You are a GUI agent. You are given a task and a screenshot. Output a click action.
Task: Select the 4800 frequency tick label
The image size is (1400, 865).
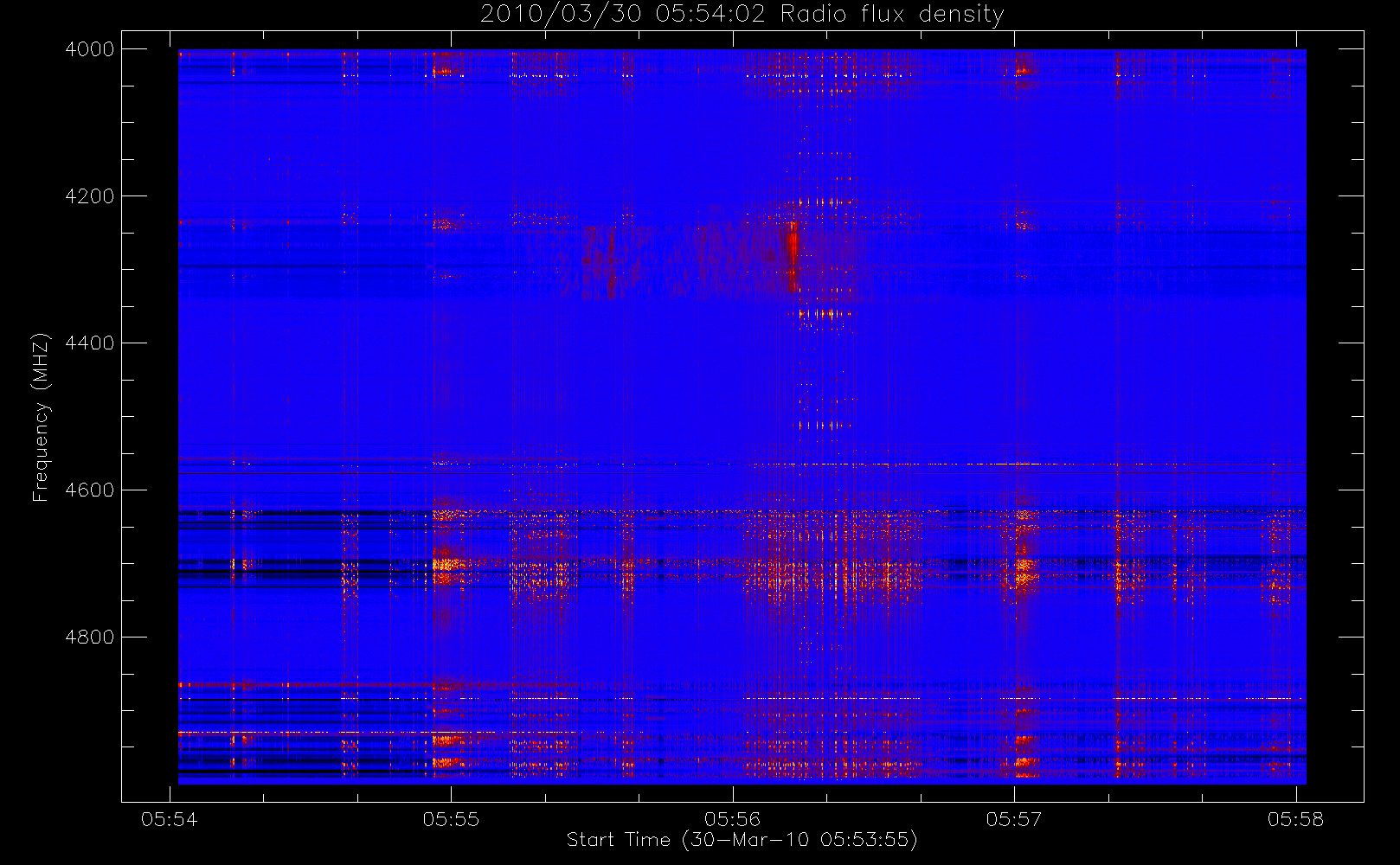[x=90, y=638]
